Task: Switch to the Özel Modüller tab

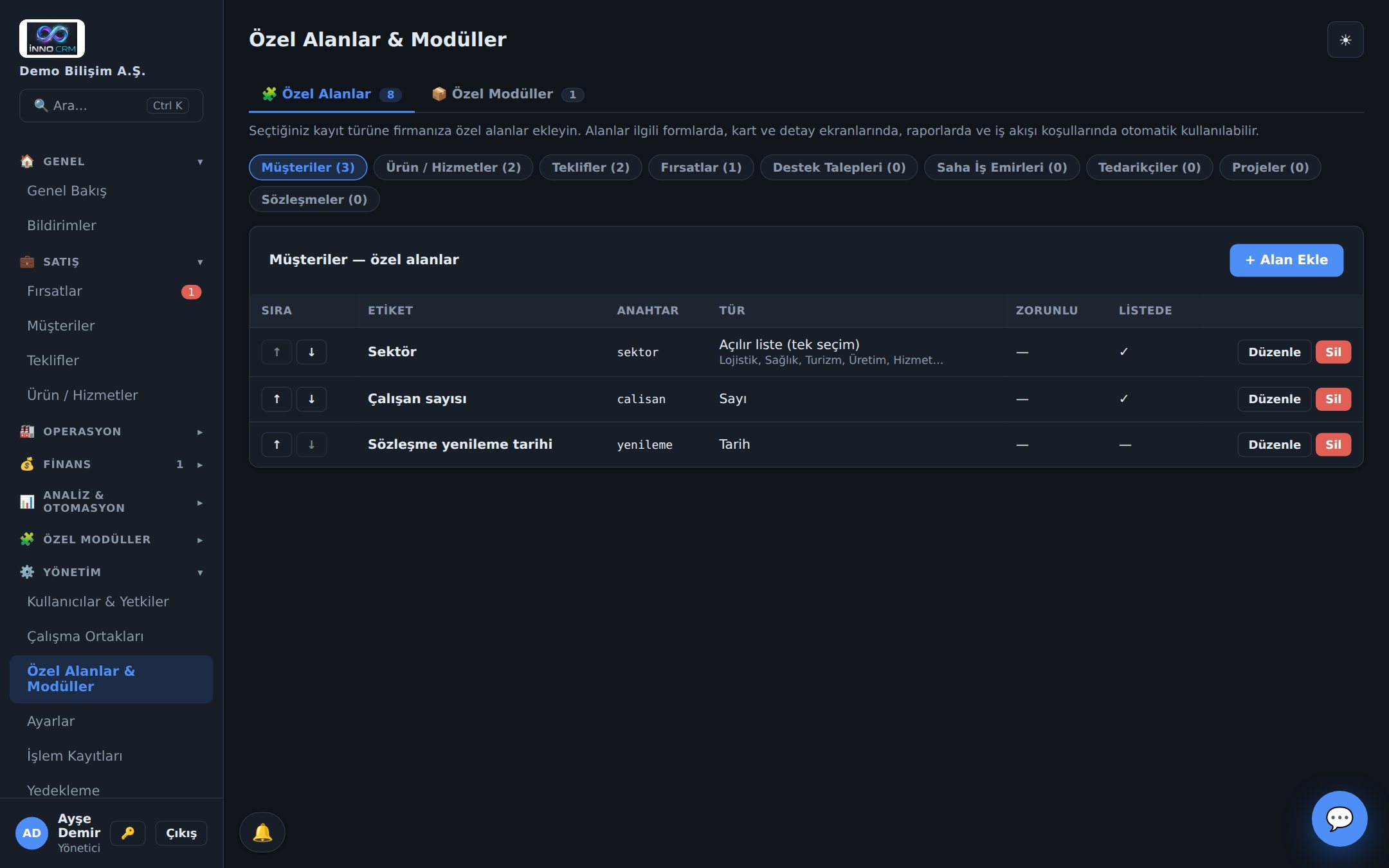Action: click(x=507, y=95)
